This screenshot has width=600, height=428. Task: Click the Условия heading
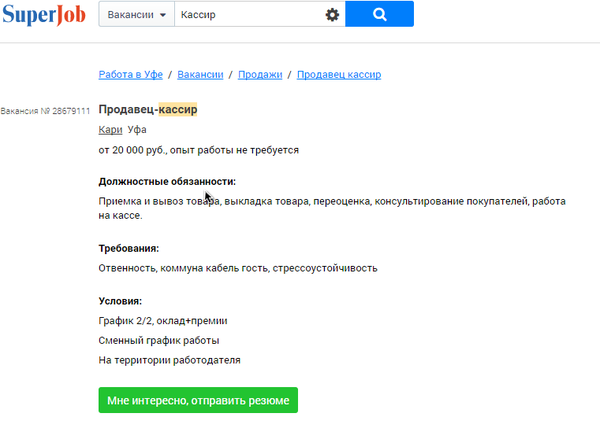120,301
